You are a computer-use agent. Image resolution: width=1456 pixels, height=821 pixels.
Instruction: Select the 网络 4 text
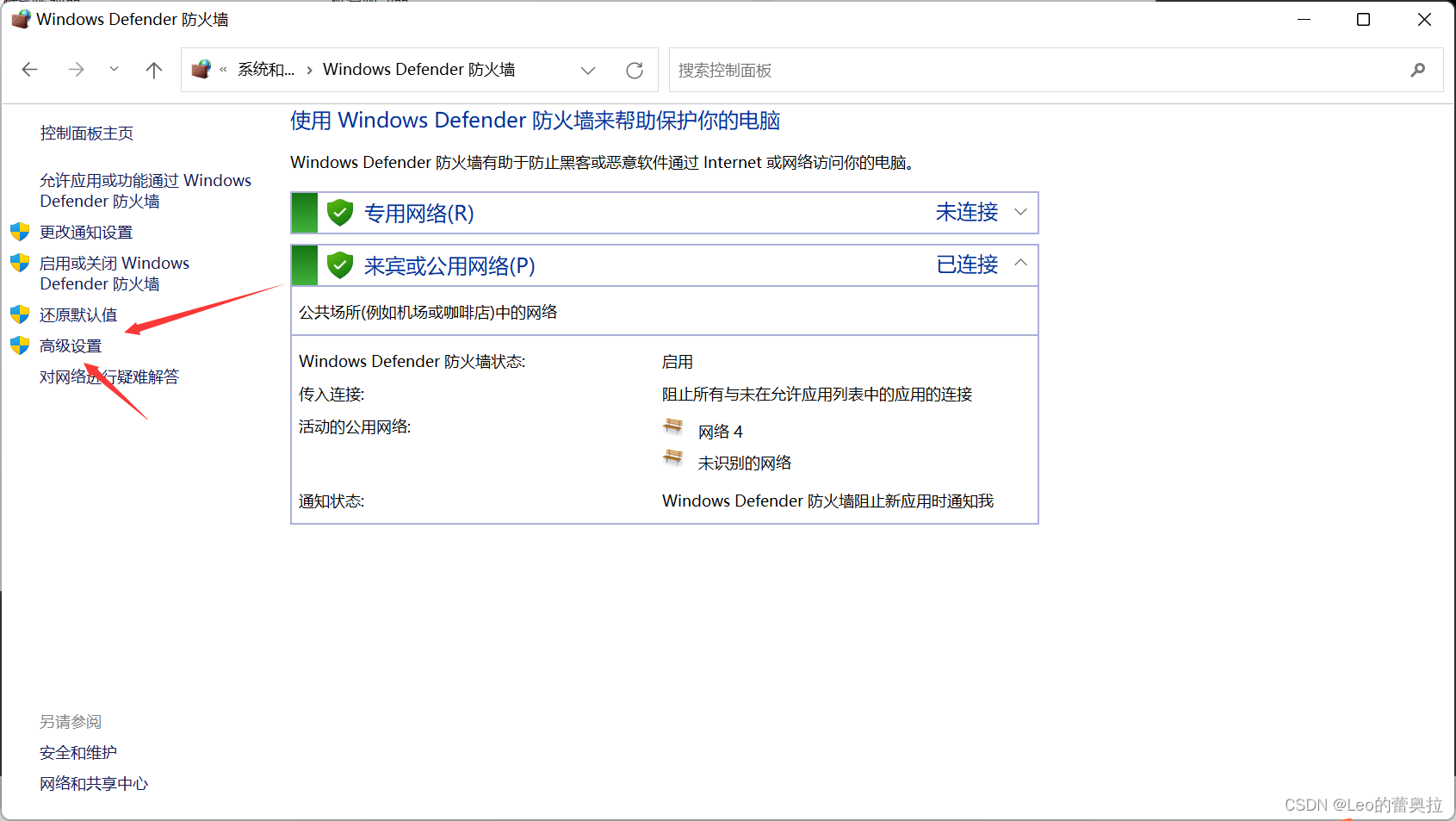[720, 432]
